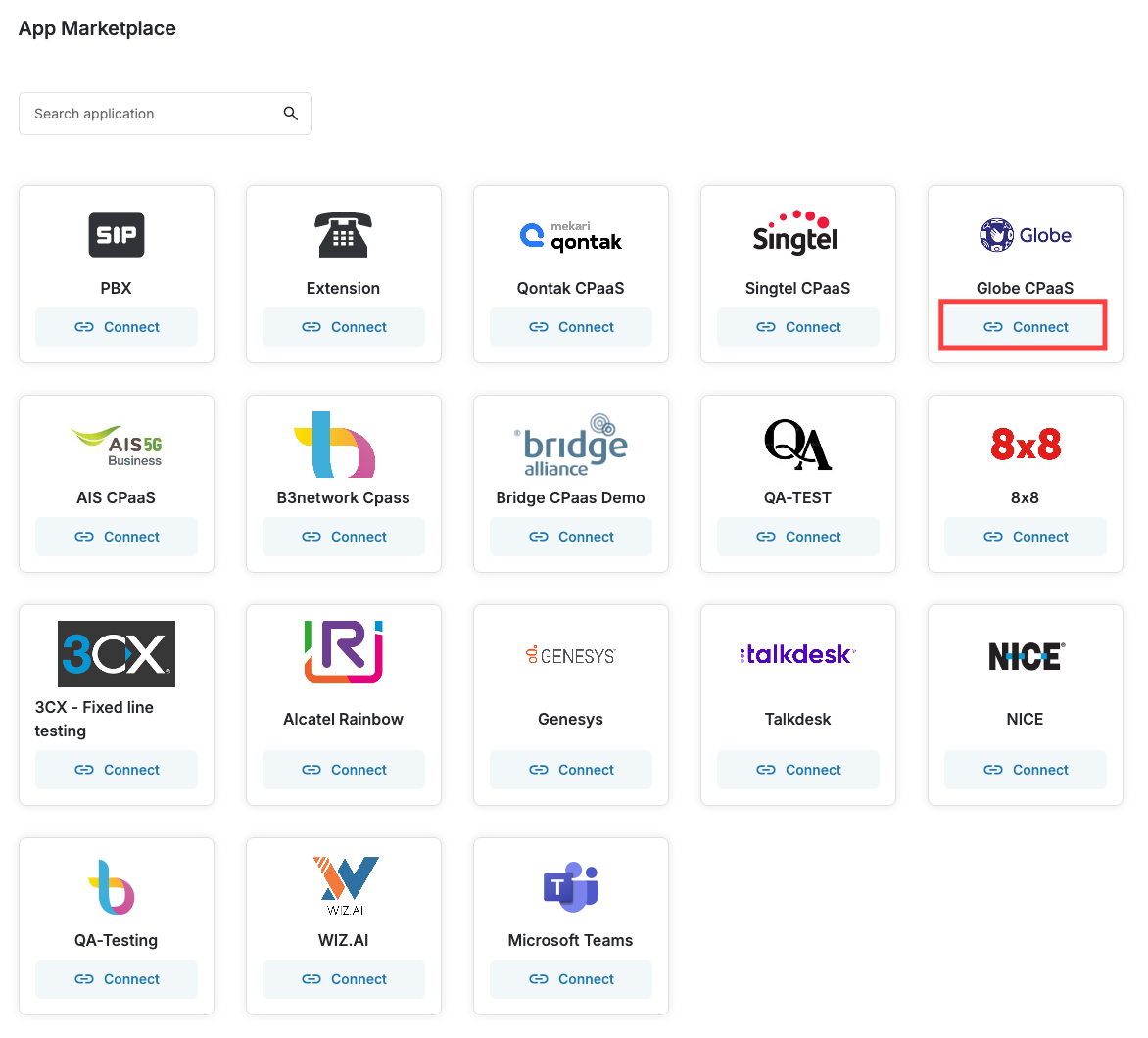The image size is (1148, 1038).
Task: Click the NICE card title text
Action: coord(1025,719)
